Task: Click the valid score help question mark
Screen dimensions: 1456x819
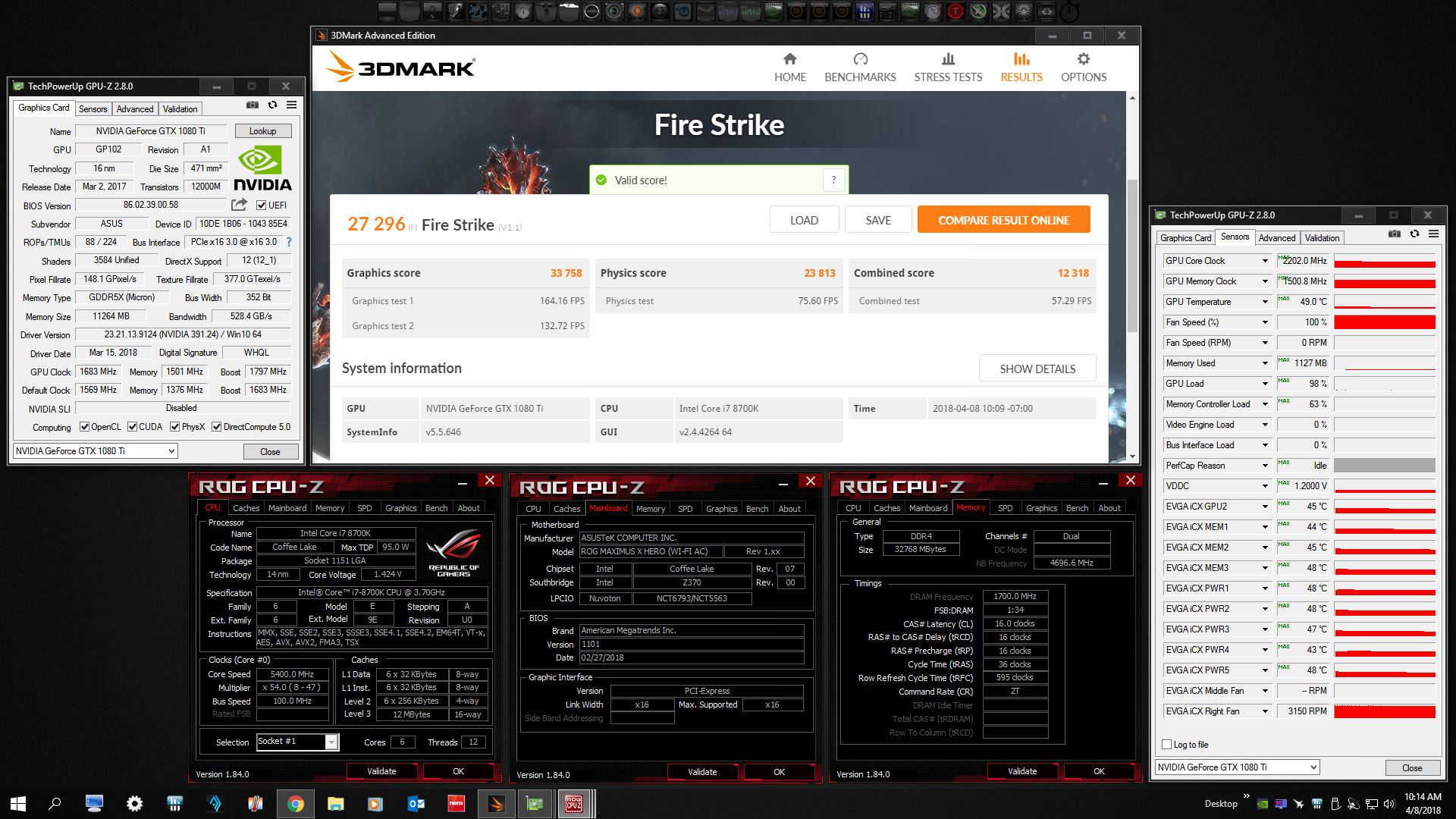Action: pos(833,180)
